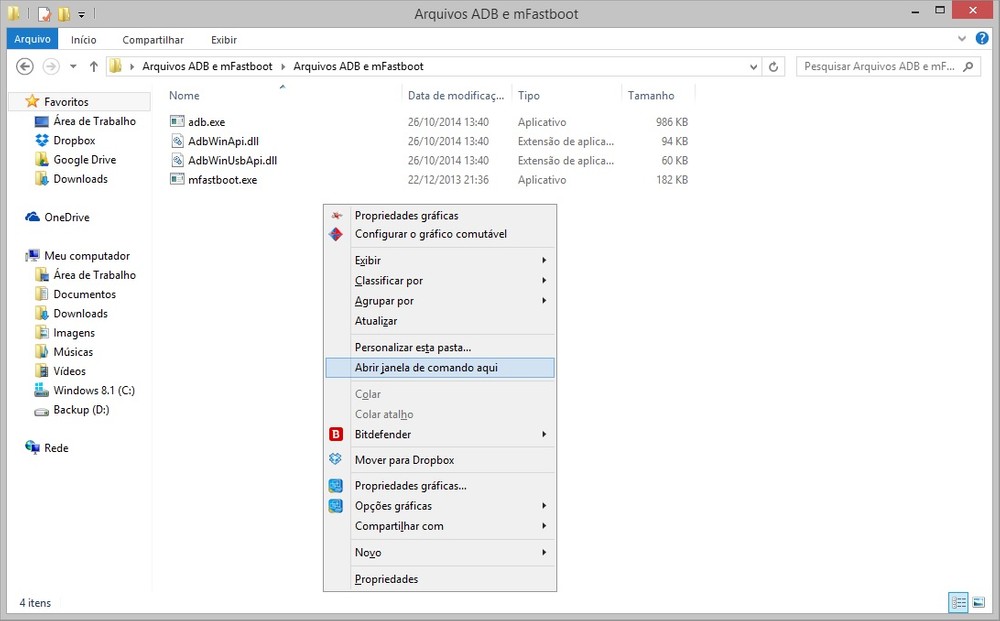Switch to details view in status bar
This screenshot has width=1000, height=621.
[959, 602]
